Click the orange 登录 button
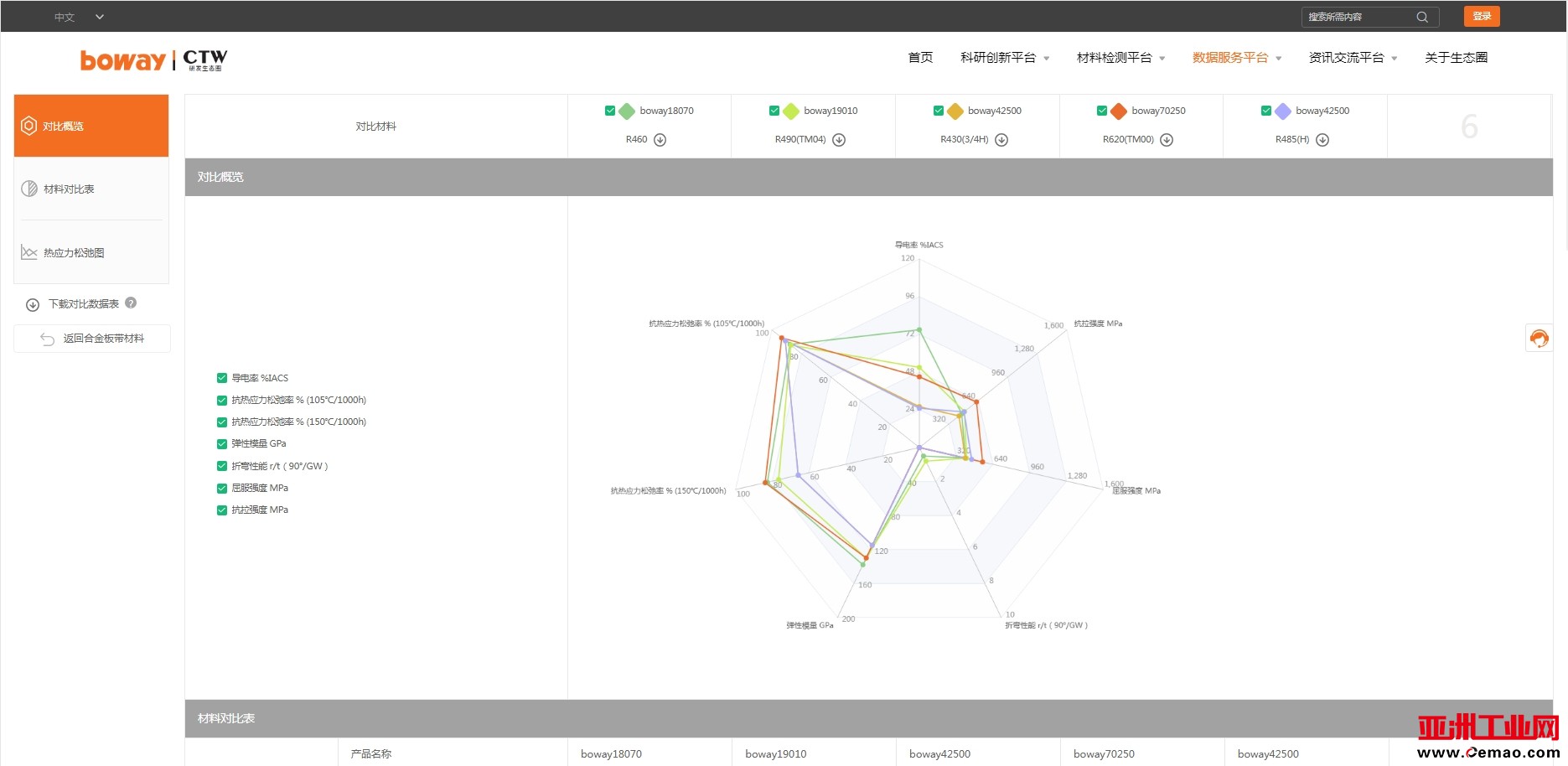 tap(1482, 17)
